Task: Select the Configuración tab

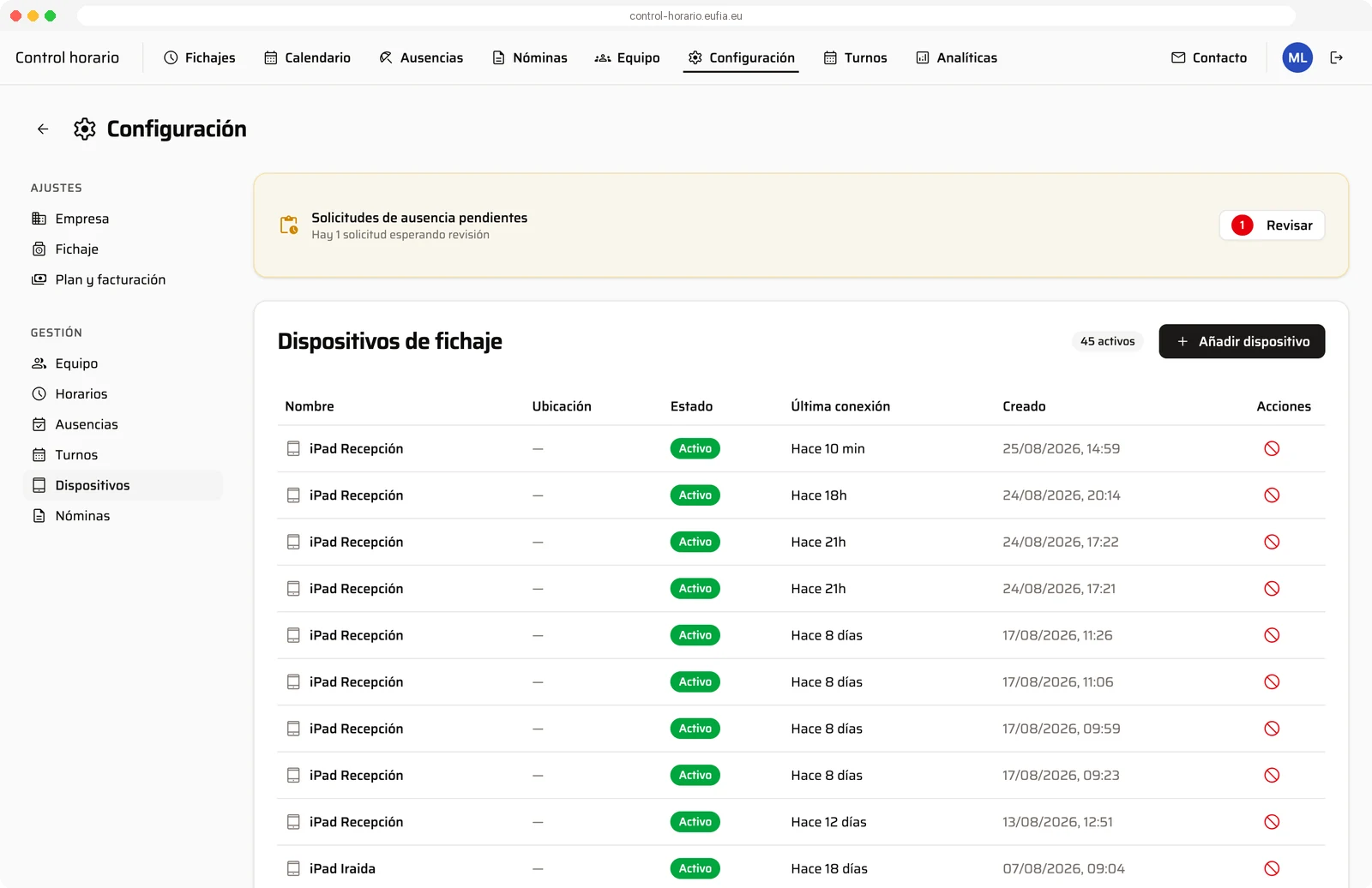Action: click(x=741, y=57)
